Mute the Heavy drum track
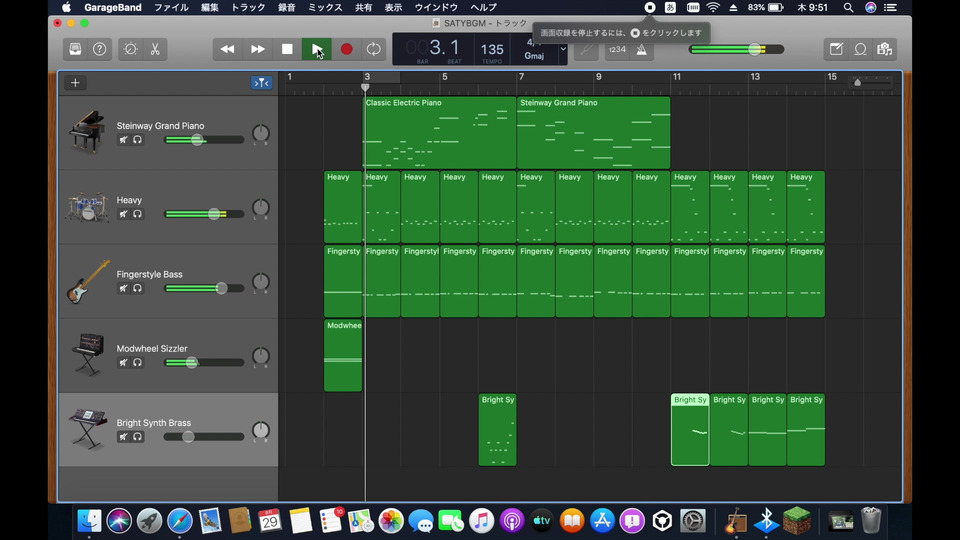 (x=124, y=214)
